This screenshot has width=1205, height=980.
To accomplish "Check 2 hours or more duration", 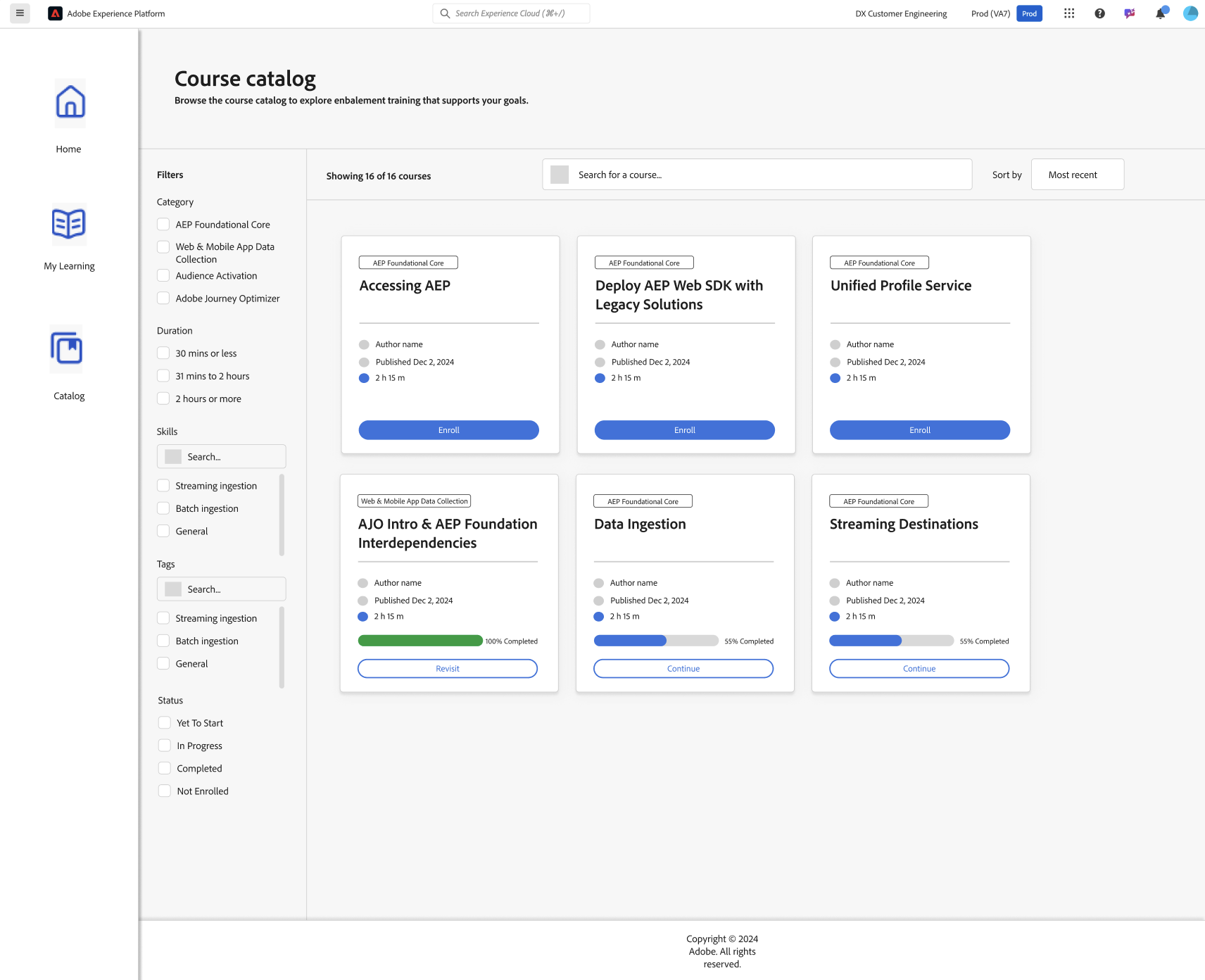I will click(x=163, y=398).
